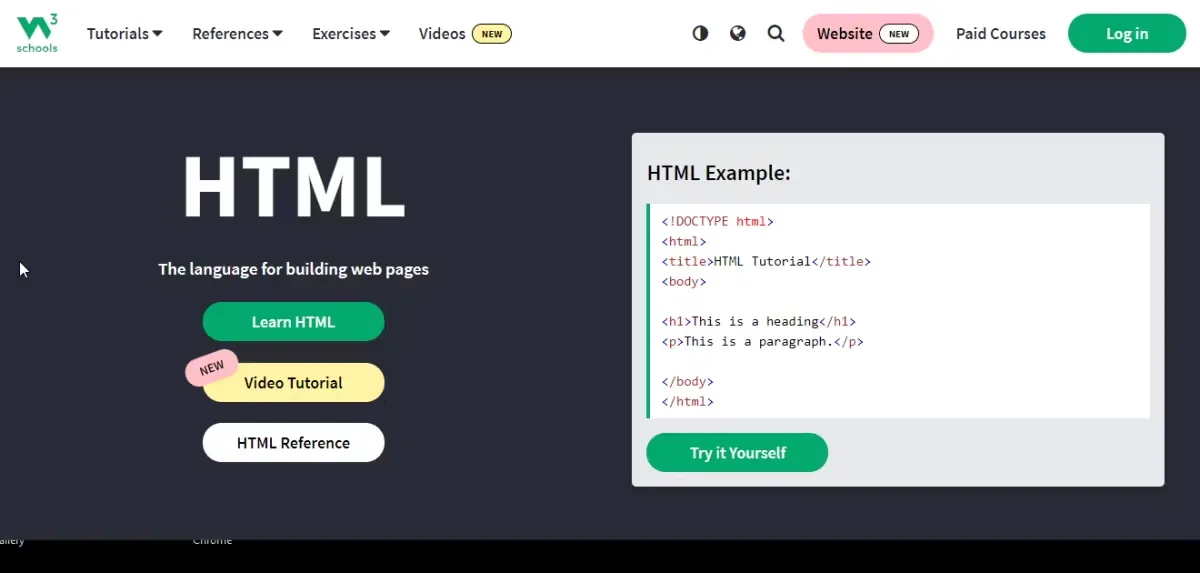Open the Paid Courses link
The width and height of the screenshot is (1200, 573).
click(1000, 33)
